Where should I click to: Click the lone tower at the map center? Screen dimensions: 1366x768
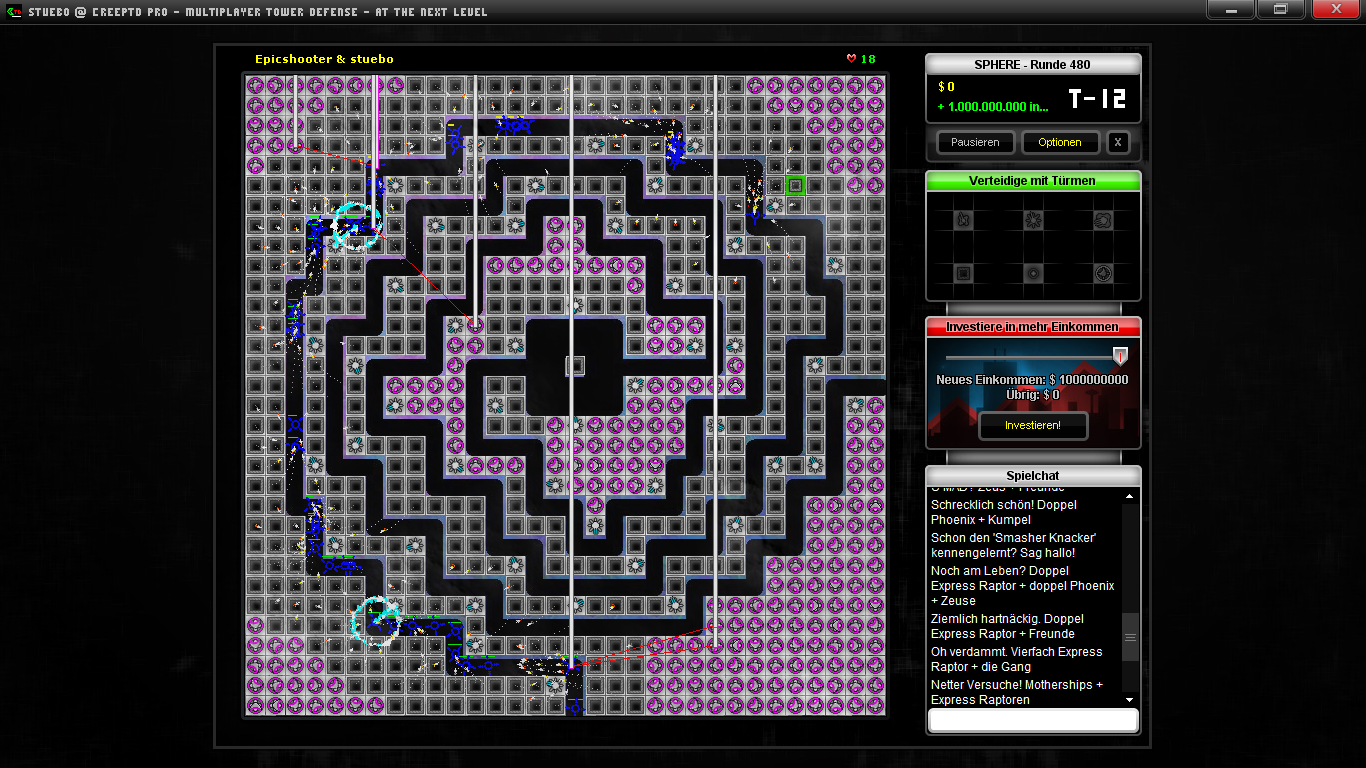click(575, 365)
